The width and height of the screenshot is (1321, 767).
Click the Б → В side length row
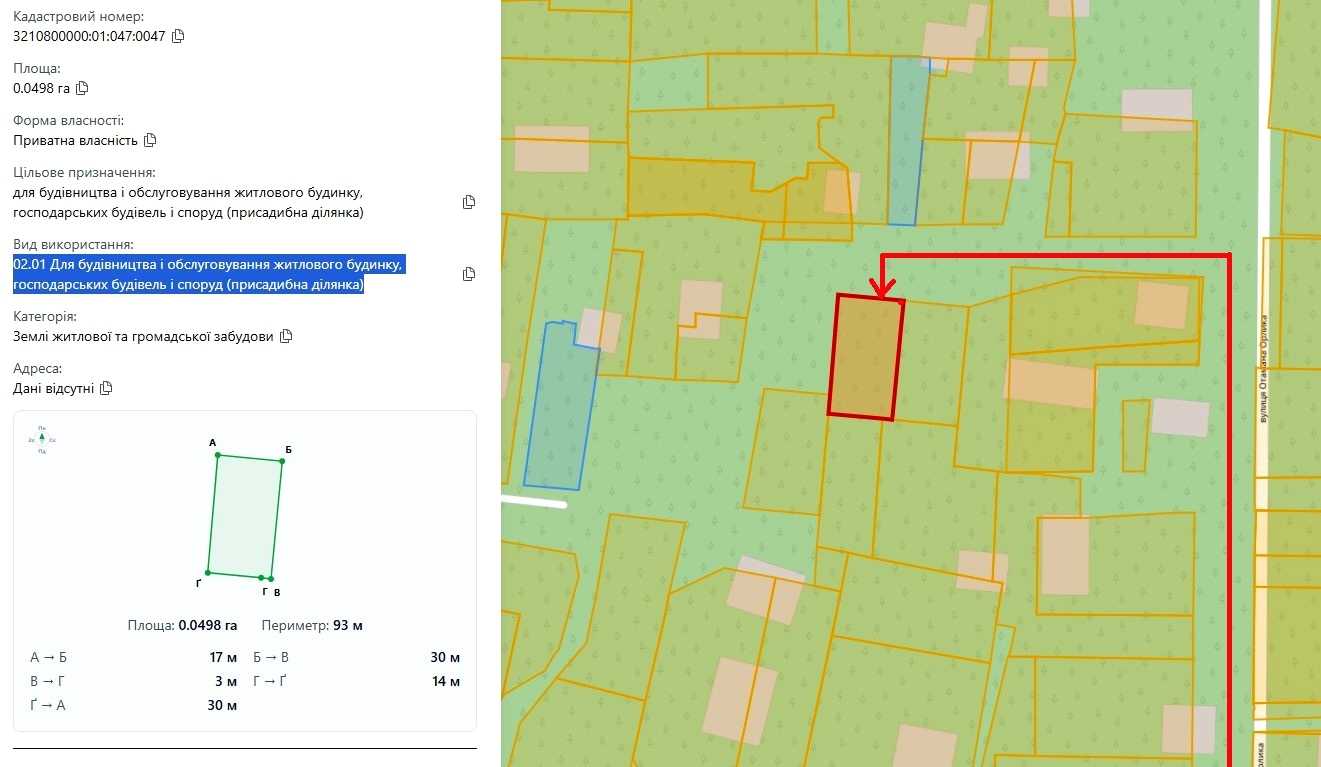pos(356,657)
